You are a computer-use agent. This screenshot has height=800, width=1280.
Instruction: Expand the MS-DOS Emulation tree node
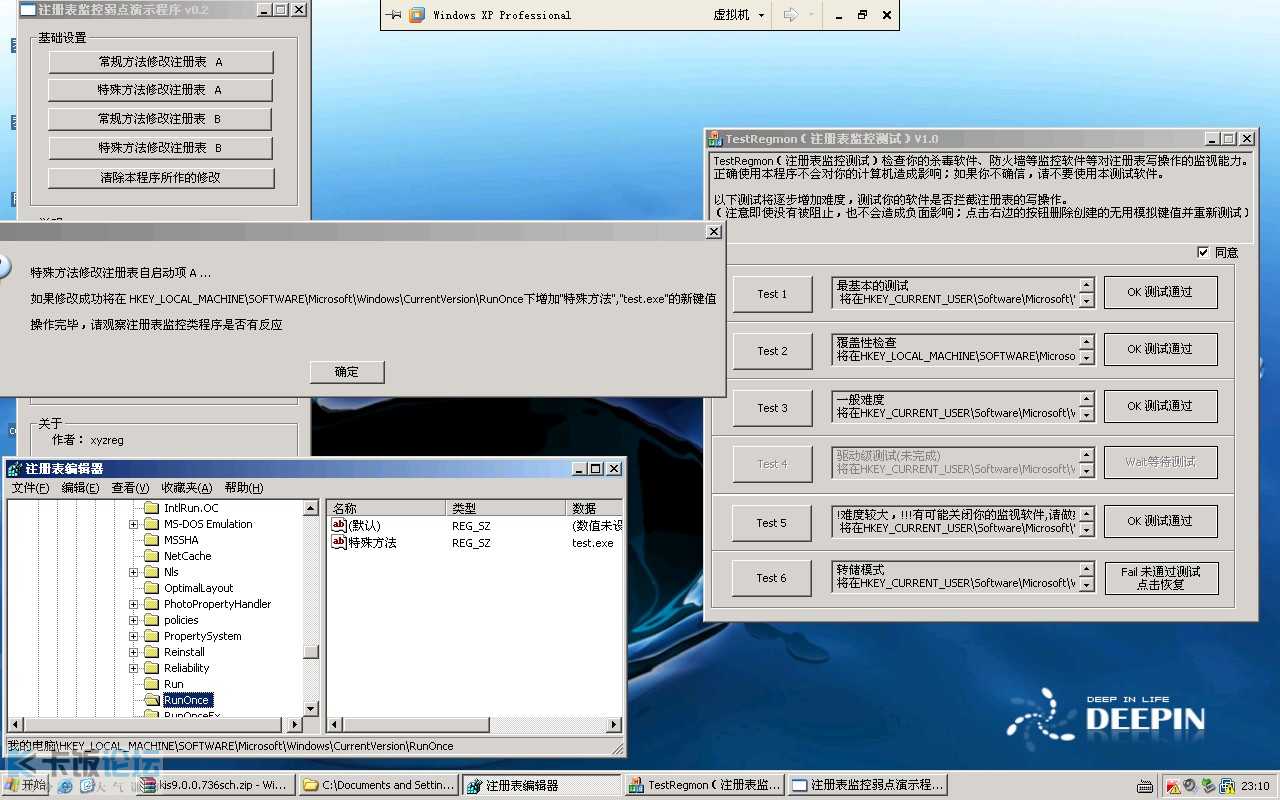[x=134, y=524]
